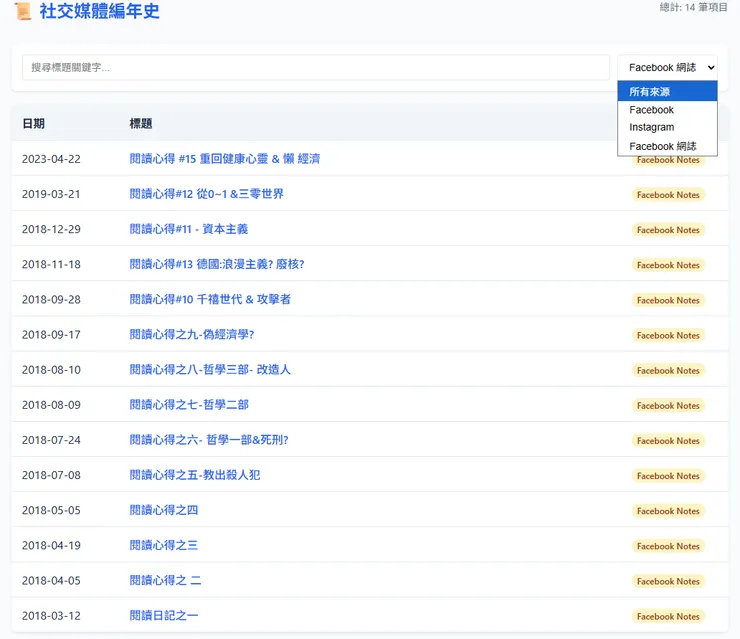Open 閱讀心得#11 - 資本主義 entry

(188, 229)
